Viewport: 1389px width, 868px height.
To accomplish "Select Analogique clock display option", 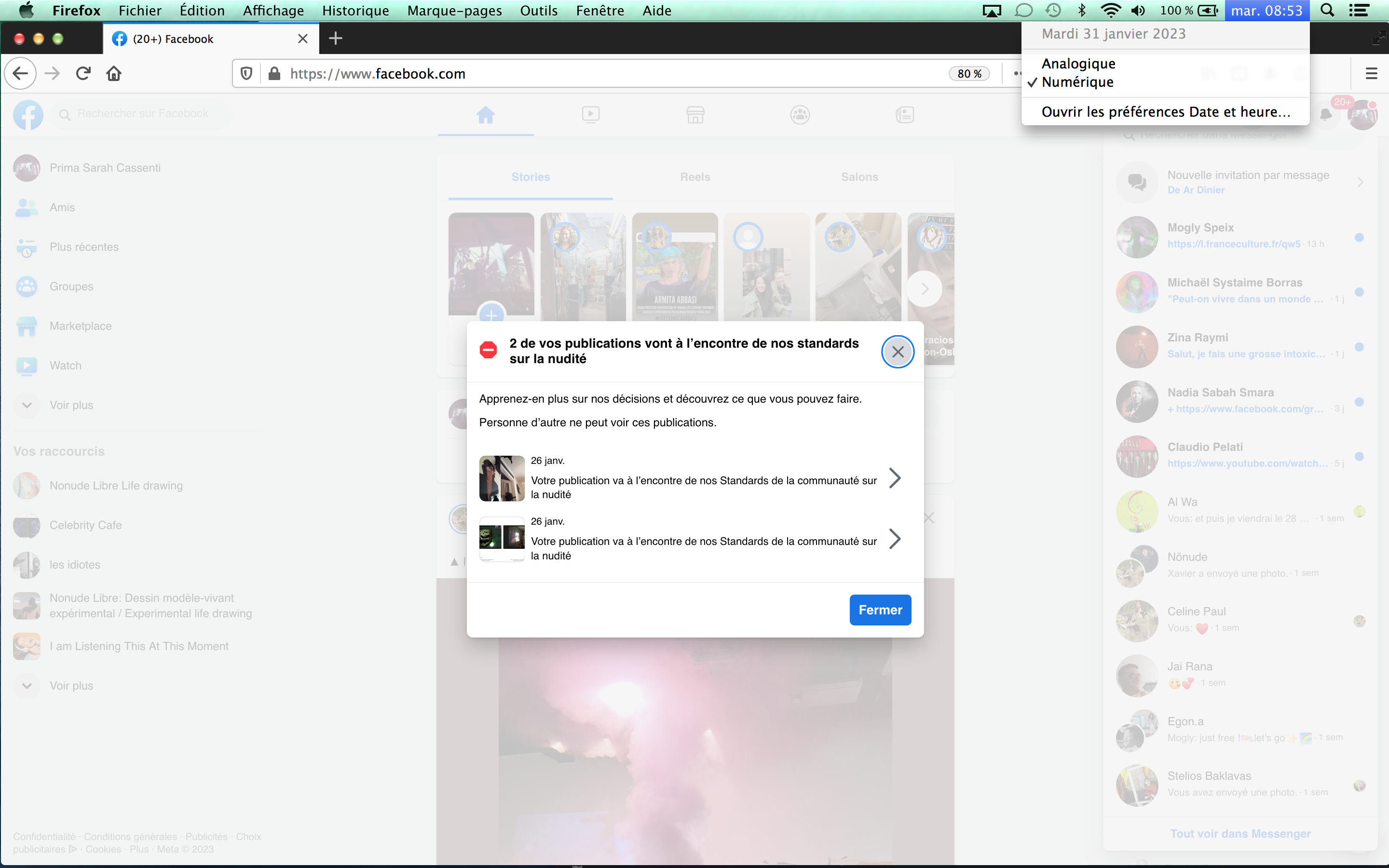I will coord(1078,64).
